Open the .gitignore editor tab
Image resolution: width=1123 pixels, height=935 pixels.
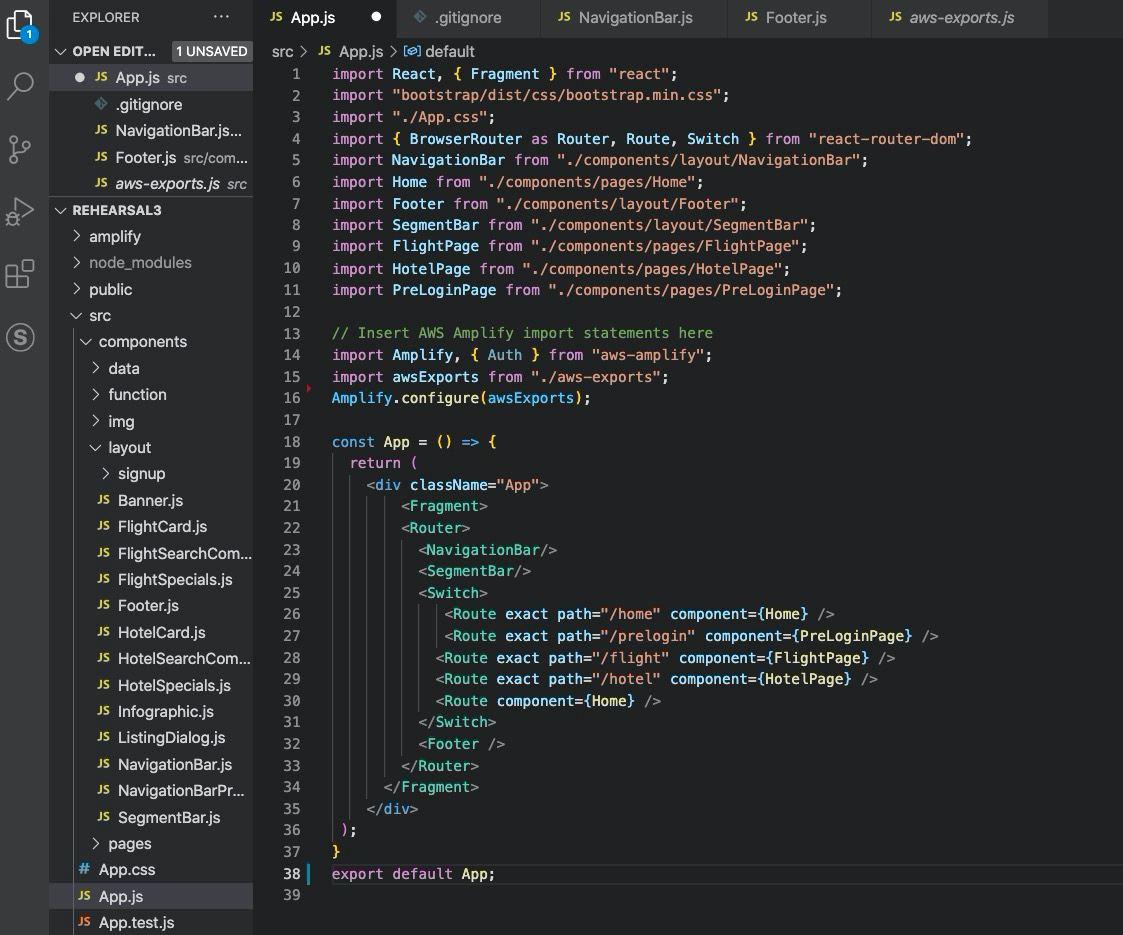pos(467,17)
